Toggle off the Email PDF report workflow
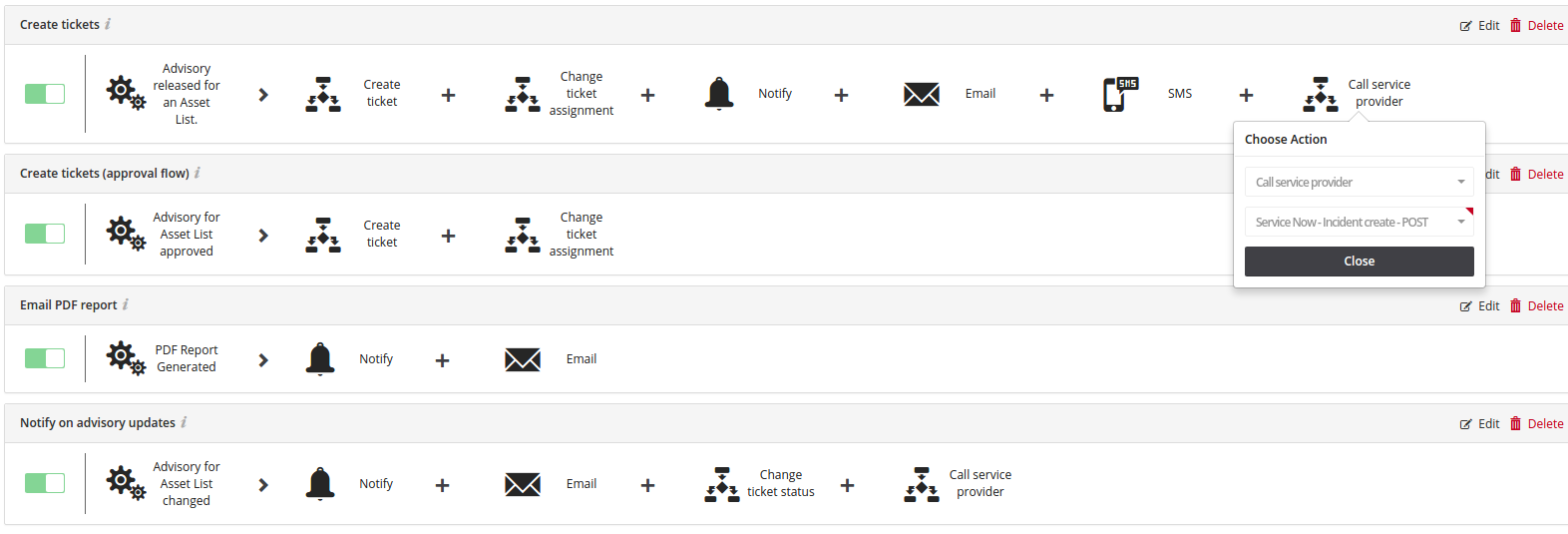This screenshot has width=1568, height=534. click(45, 358)
